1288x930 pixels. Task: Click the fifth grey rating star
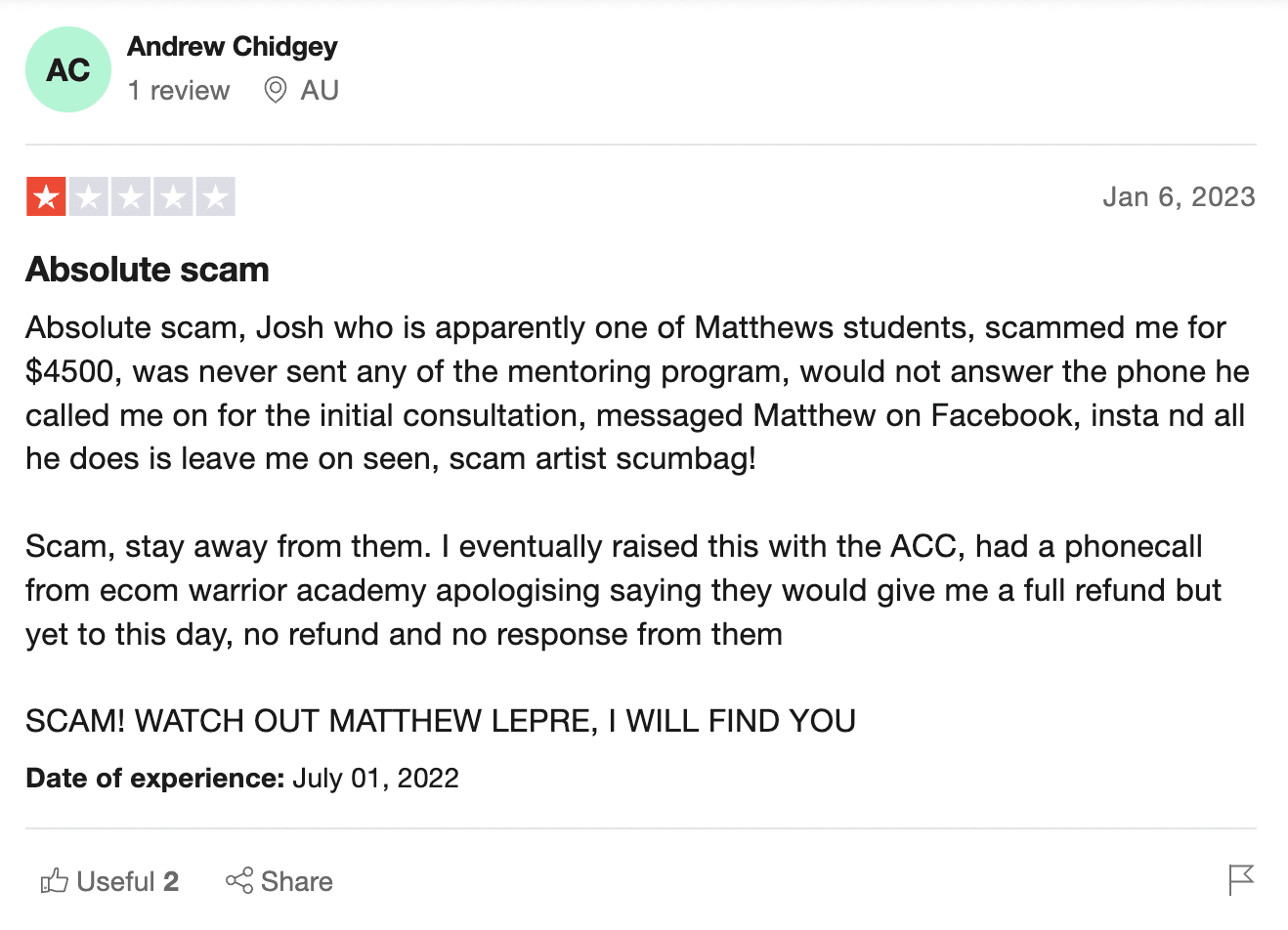pos(216,196)
